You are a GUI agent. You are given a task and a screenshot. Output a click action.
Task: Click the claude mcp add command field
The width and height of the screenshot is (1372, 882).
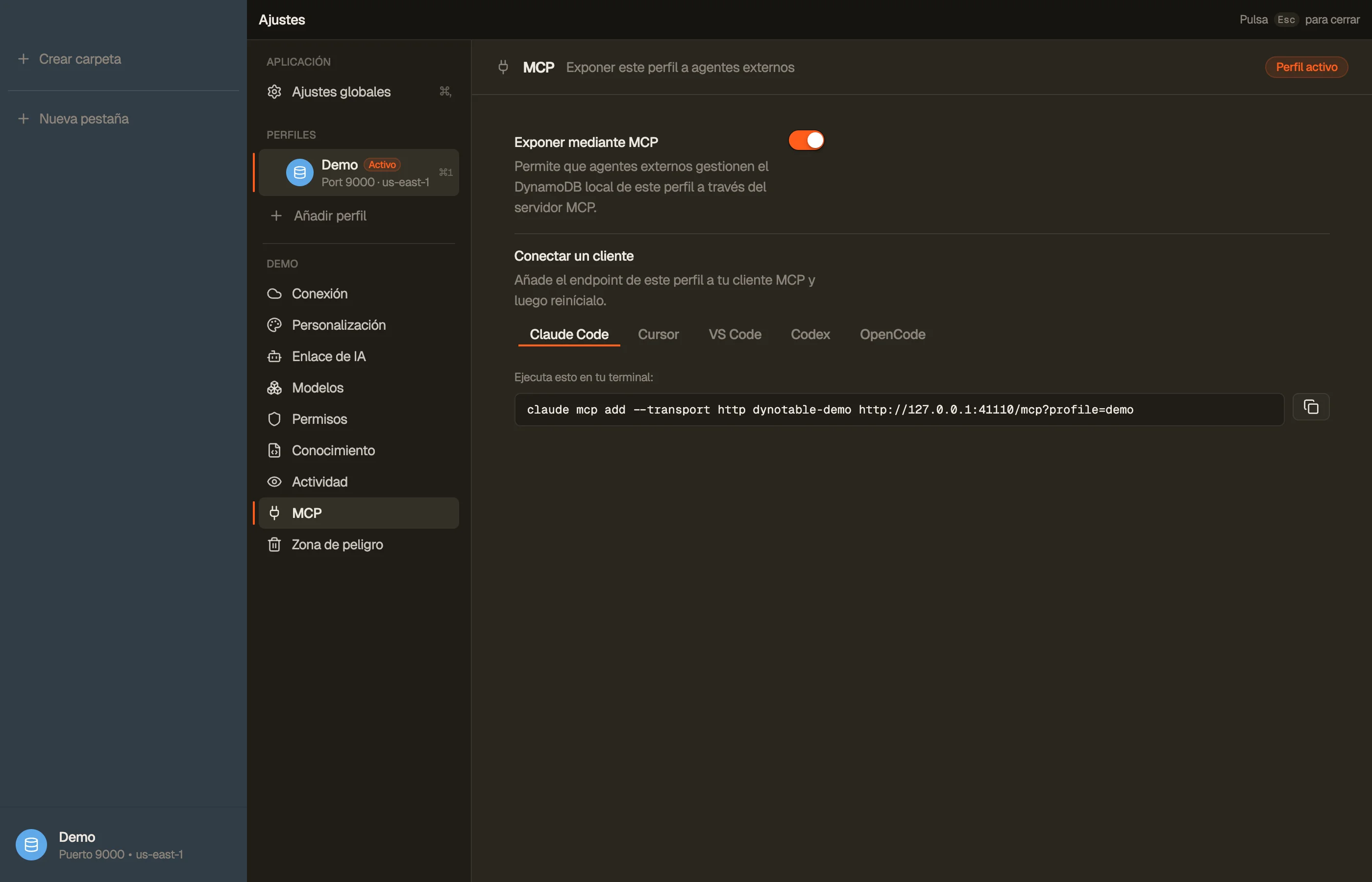click(899, 410)
